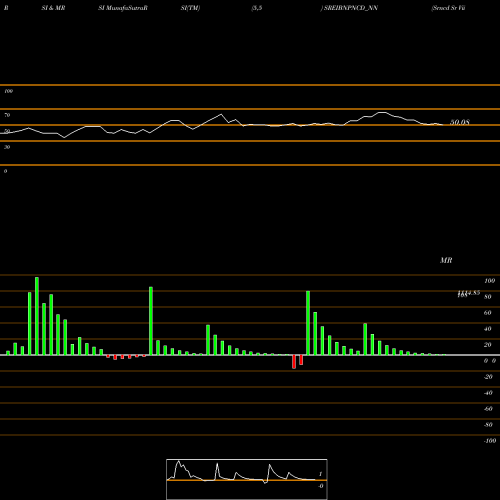
Task: Click the MR right-axis label -80
Action: pyautogui.click(x=488, y=425)
